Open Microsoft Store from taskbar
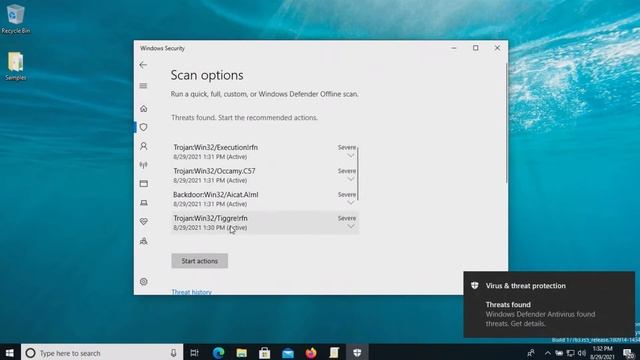640x360 pixels. [x=264, y=353]
